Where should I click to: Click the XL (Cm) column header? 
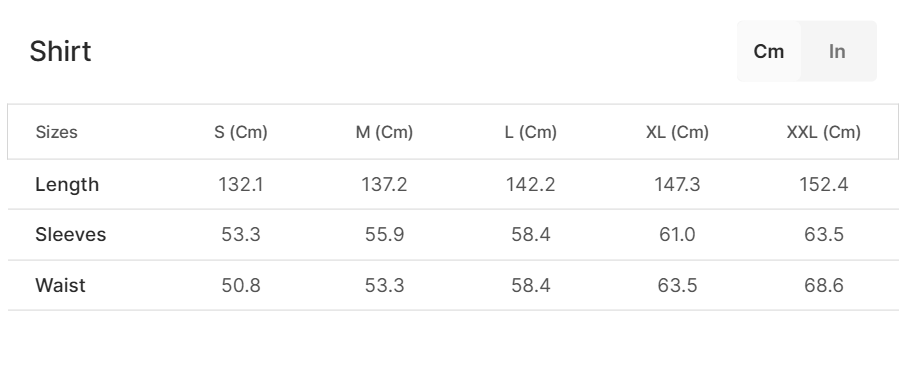pyautogui.click(x=677, y=132)
